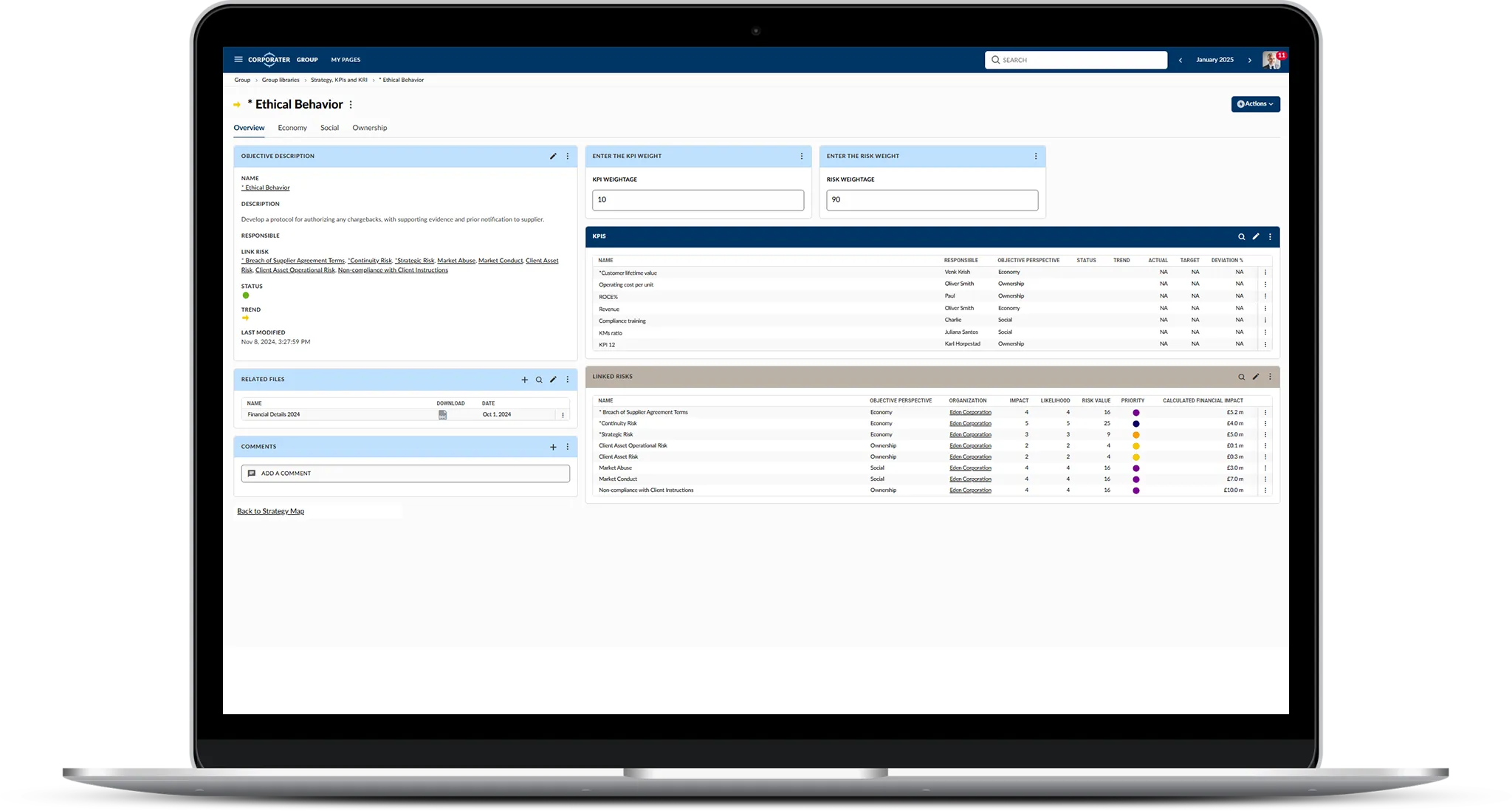
Task: Open the hamburger navigation menu
Action: click(x=238, y=59)
